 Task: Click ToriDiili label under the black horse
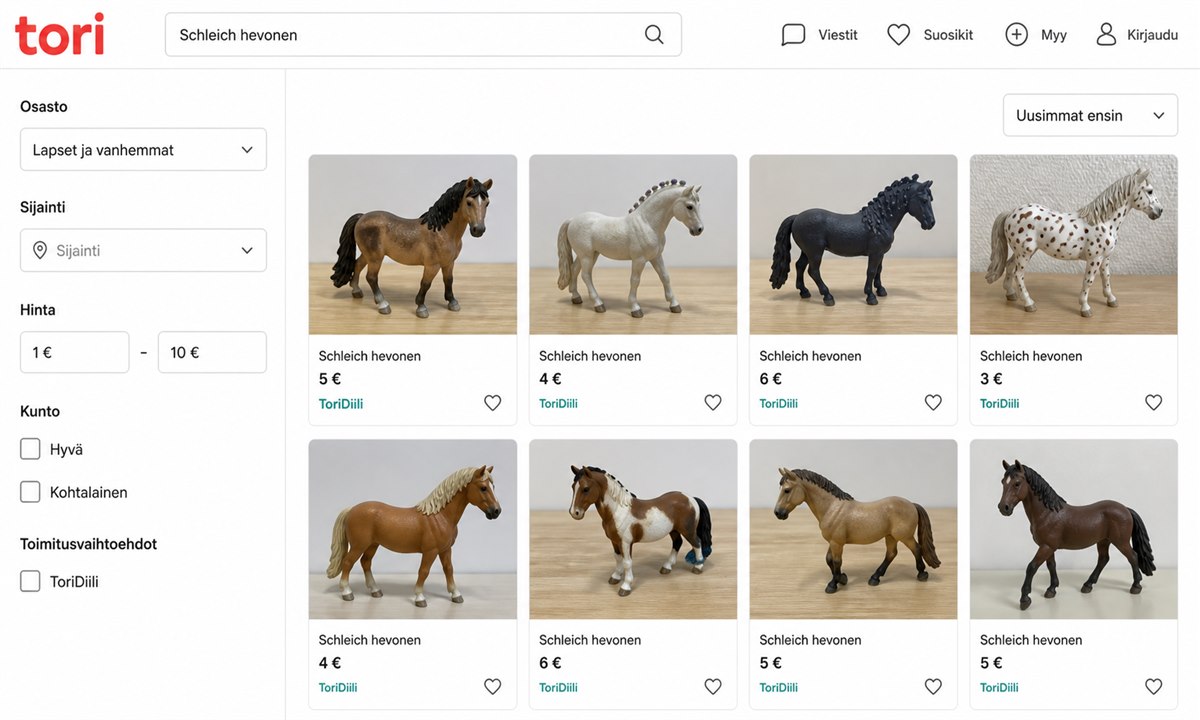point(779,404)
